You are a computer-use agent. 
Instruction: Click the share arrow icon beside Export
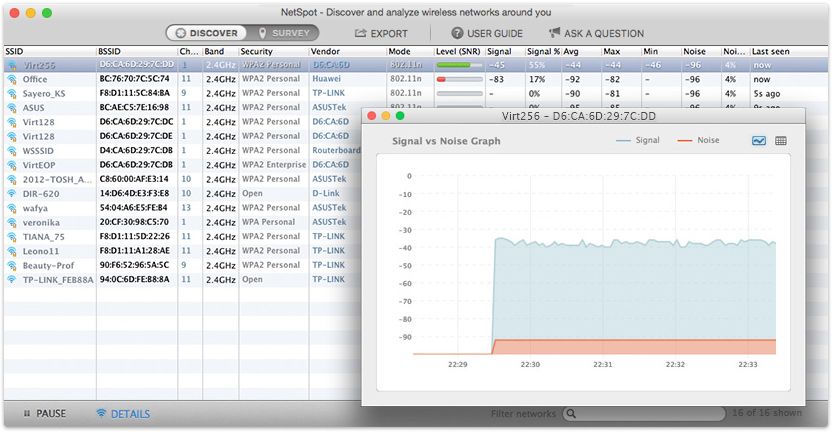click(360, 33)
